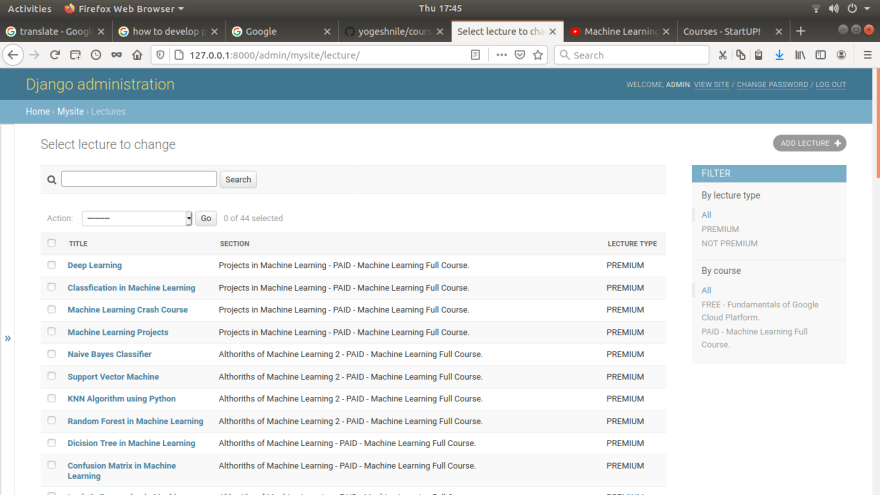Image resolution: width=880 pixels, height=495 pixels.
Task: Focus the lecture search text field
Action: [x=139, y=179]
